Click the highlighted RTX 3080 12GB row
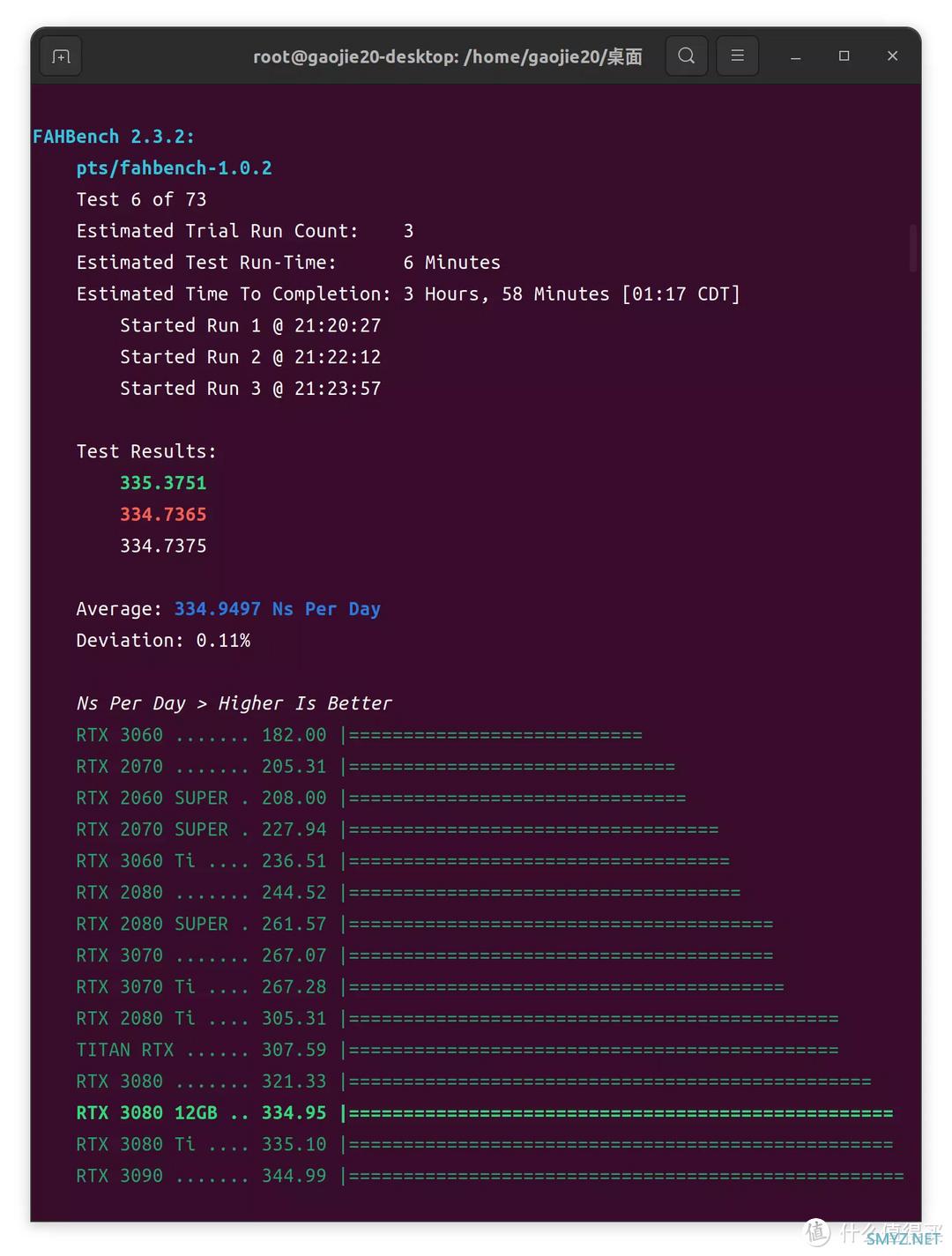The width and height of the screenshot is (952, 1256). [485, 1113]
